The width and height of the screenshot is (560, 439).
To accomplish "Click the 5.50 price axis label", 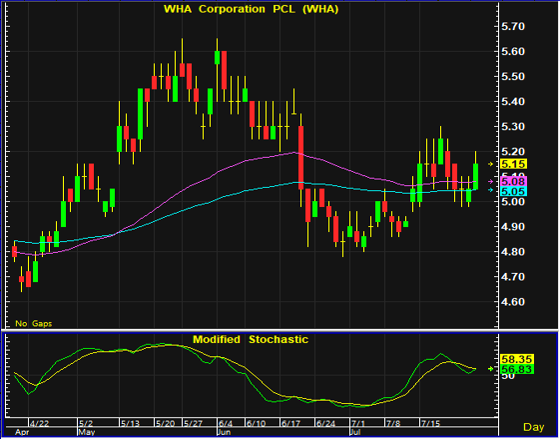I will click(514, 76).
